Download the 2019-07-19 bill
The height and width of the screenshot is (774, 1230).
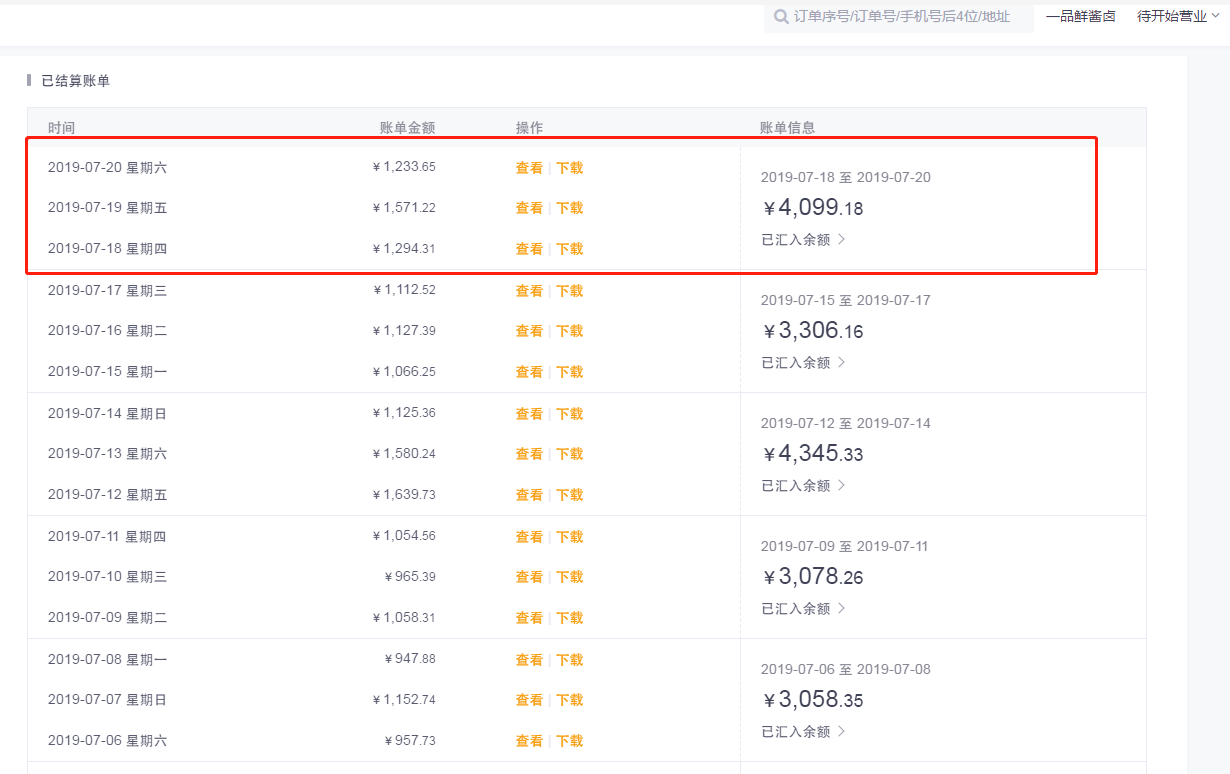[570, 208]
